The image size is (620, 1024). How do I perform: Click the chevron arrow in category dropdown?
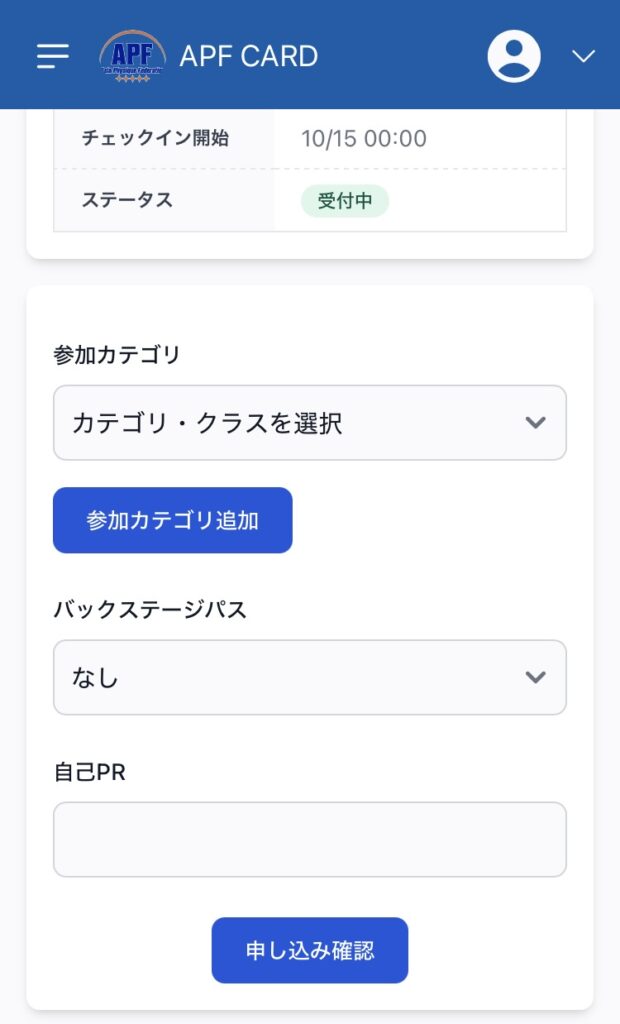(536, 423)
